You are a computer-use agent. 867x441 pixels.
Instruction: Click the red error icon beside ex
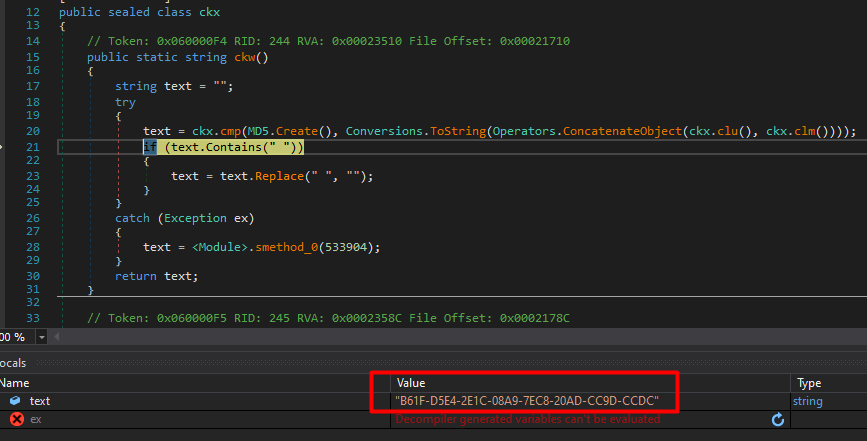[x=17, y=419]
